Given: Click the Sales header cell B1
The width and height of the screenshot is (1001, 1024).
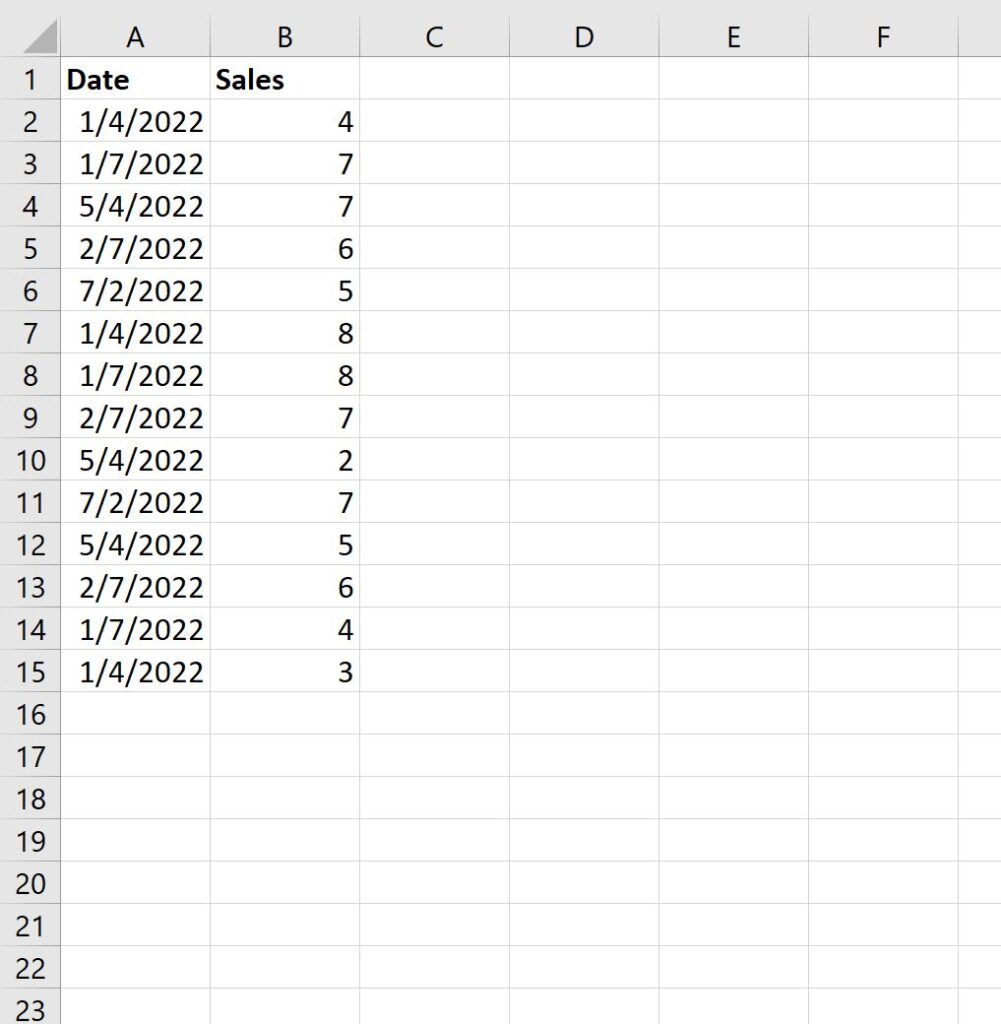Looking at the screenshot, I should click(x=285, y=80).
